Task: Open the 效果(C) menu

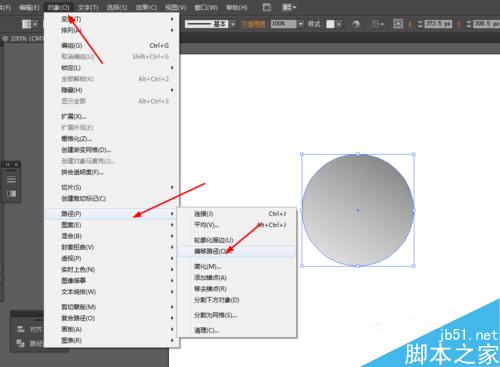Action: 146,7
